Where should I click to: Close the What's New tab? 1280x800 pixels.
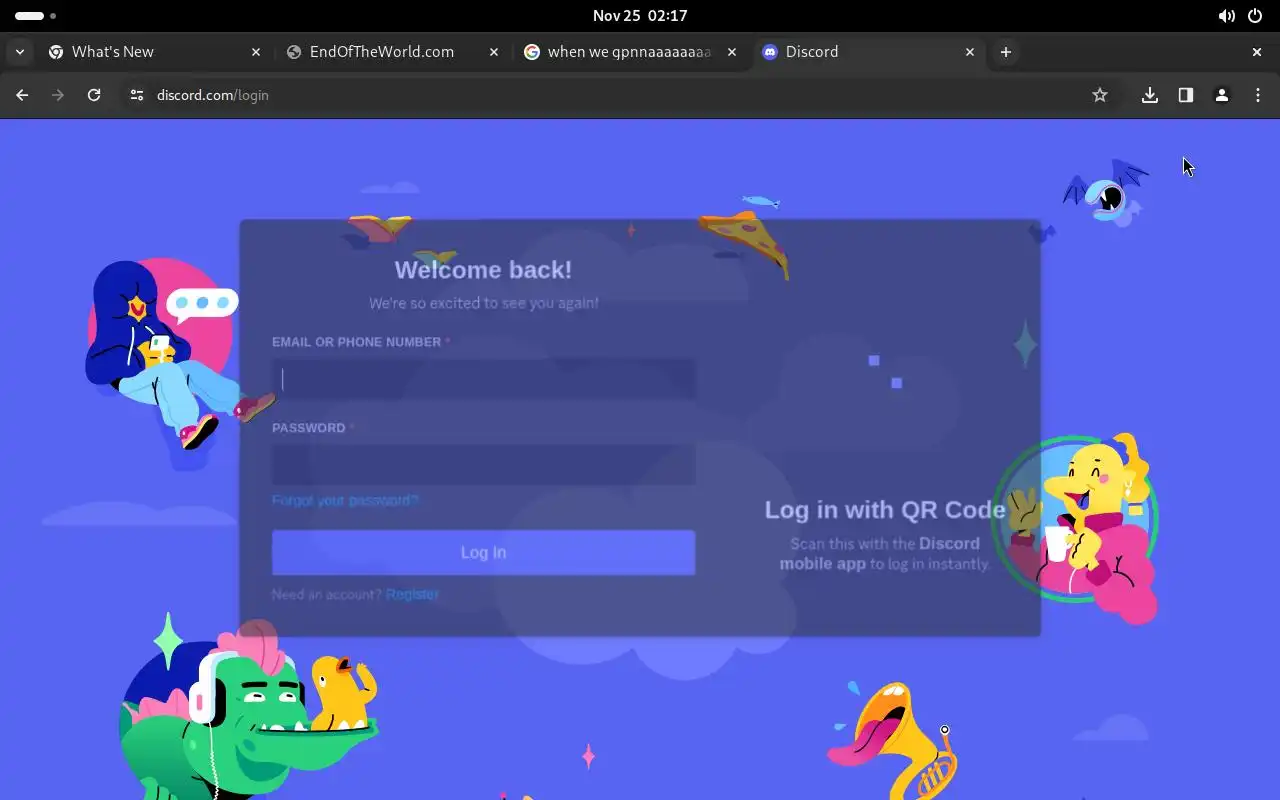click(256, 52)
